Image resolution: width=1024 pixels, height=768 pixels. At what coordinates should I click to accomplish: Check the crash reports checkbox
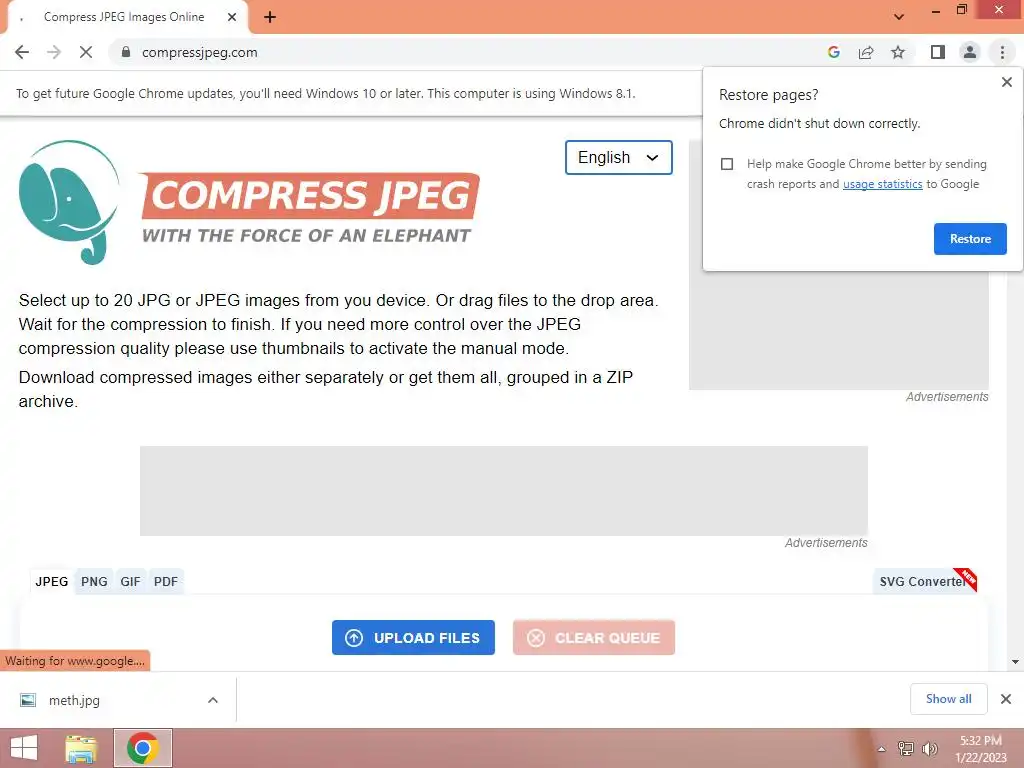tap(727, 164)
